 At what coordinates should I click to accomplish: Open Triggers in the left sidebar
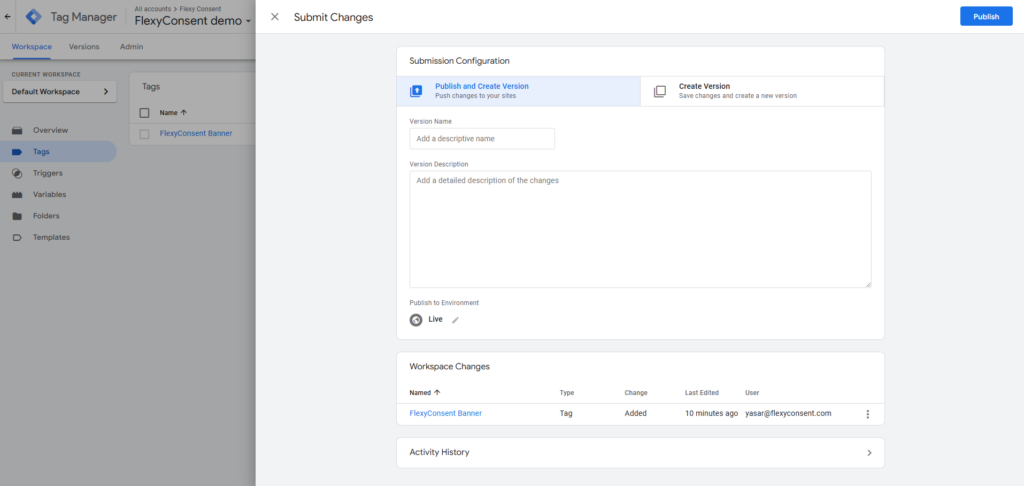[47, 173]
